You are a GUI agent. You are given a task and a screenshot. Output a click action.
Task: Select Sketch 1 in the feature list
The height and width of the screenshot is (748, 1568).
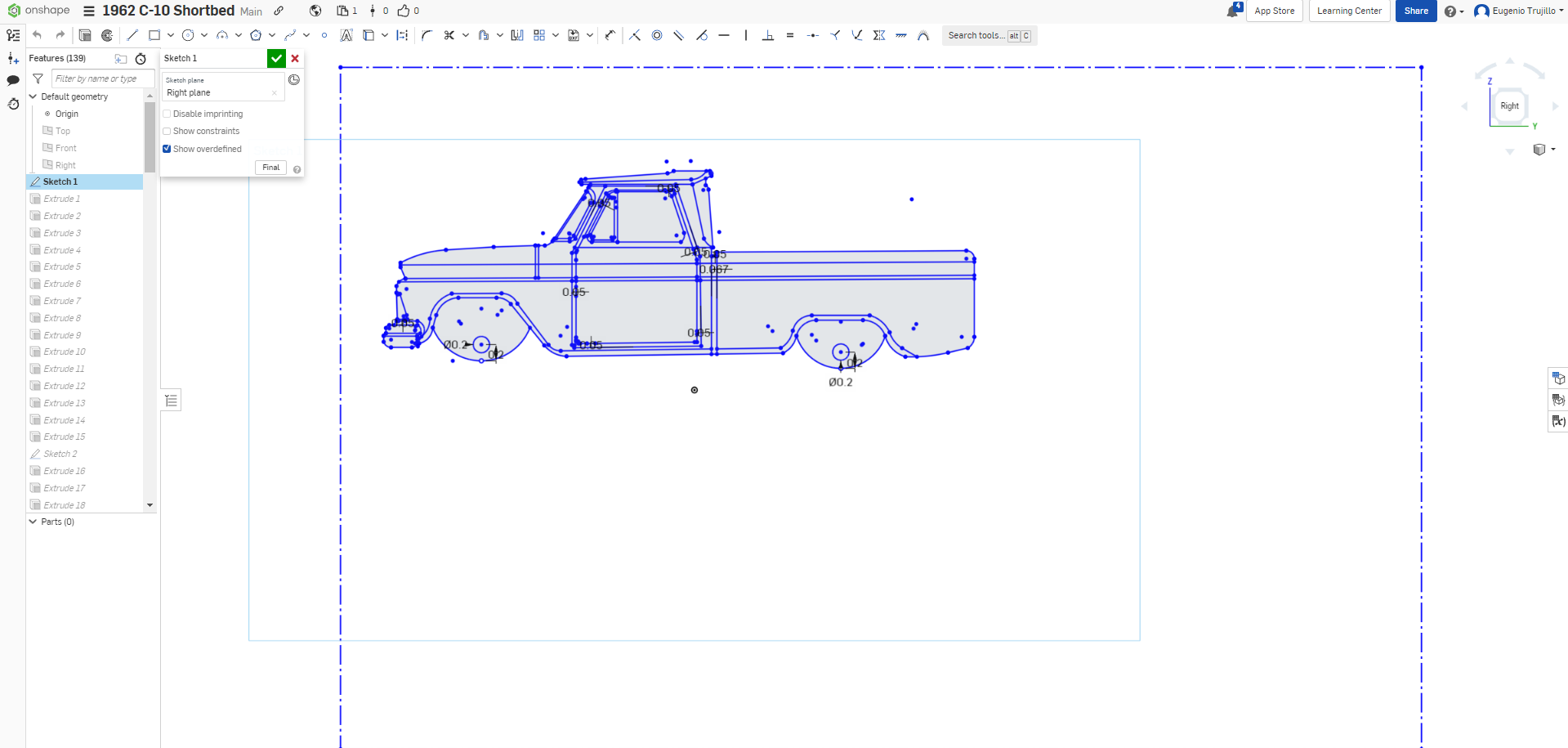(85, 181)
